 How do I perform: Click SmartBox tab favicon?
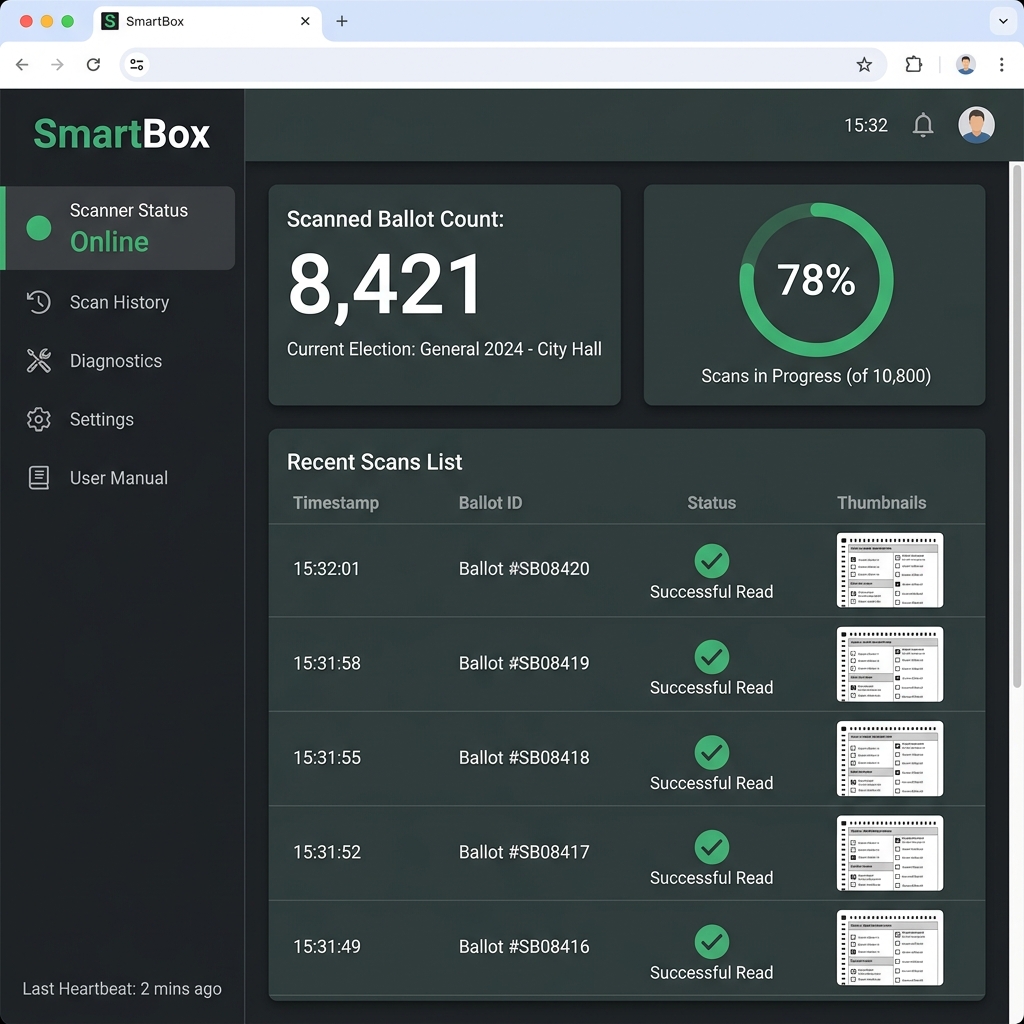click(x=110, y=21)
